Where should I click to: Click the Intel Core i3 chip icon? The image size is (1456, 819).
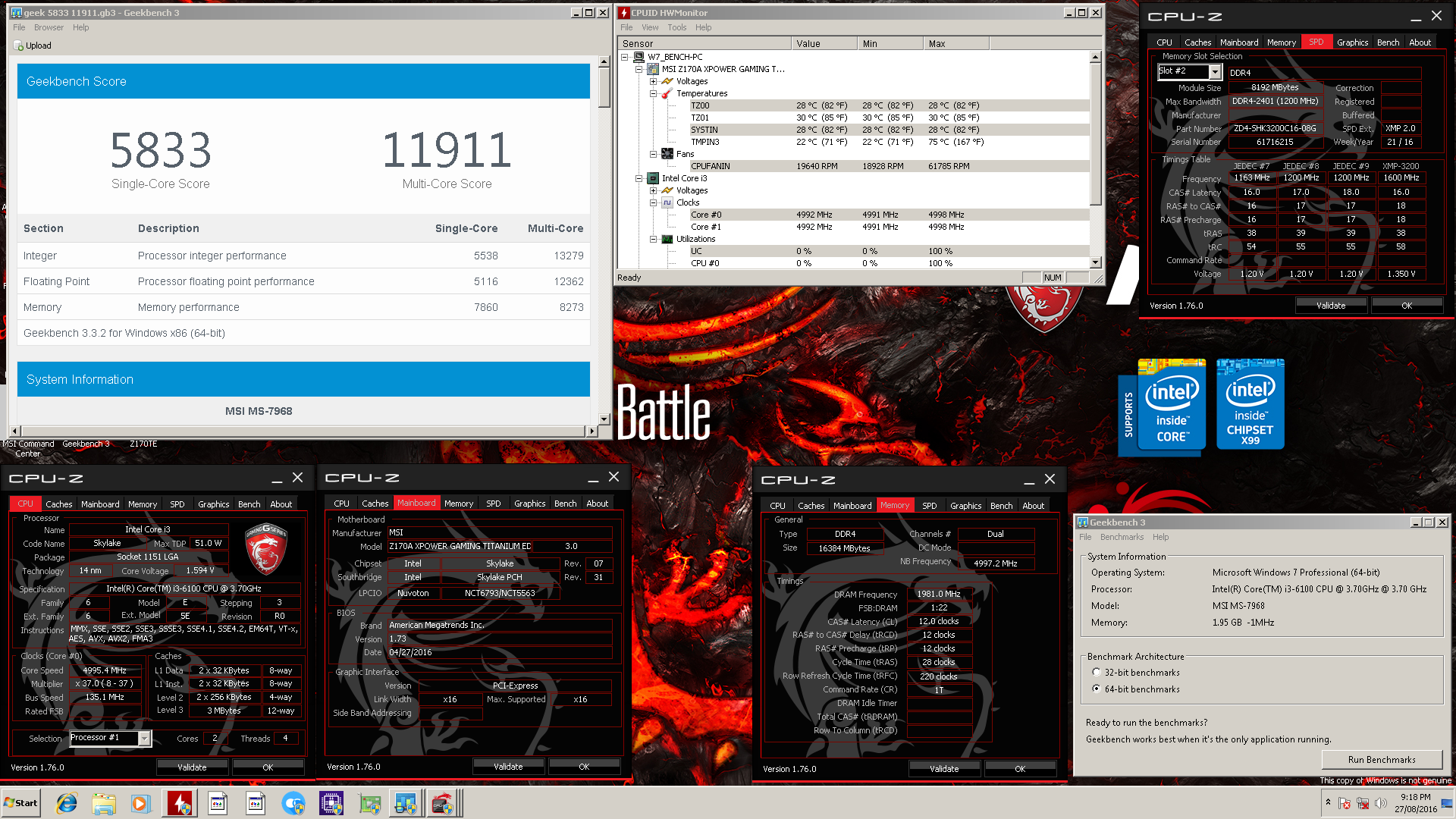click(653, 178)
